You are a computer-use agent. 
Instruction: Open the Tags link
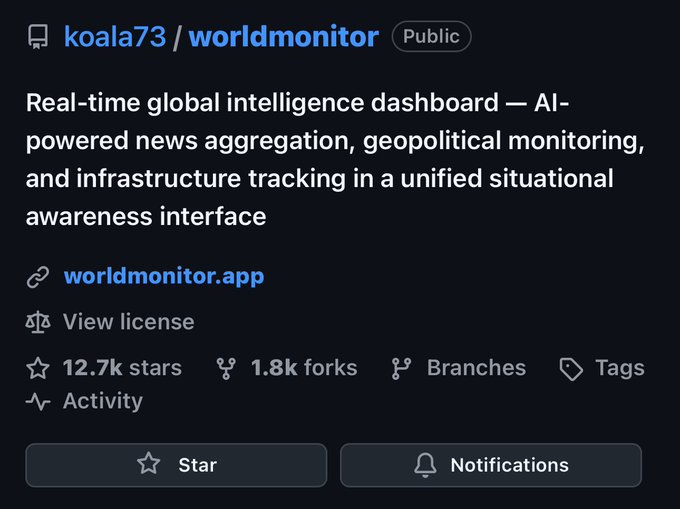[619, 368]
